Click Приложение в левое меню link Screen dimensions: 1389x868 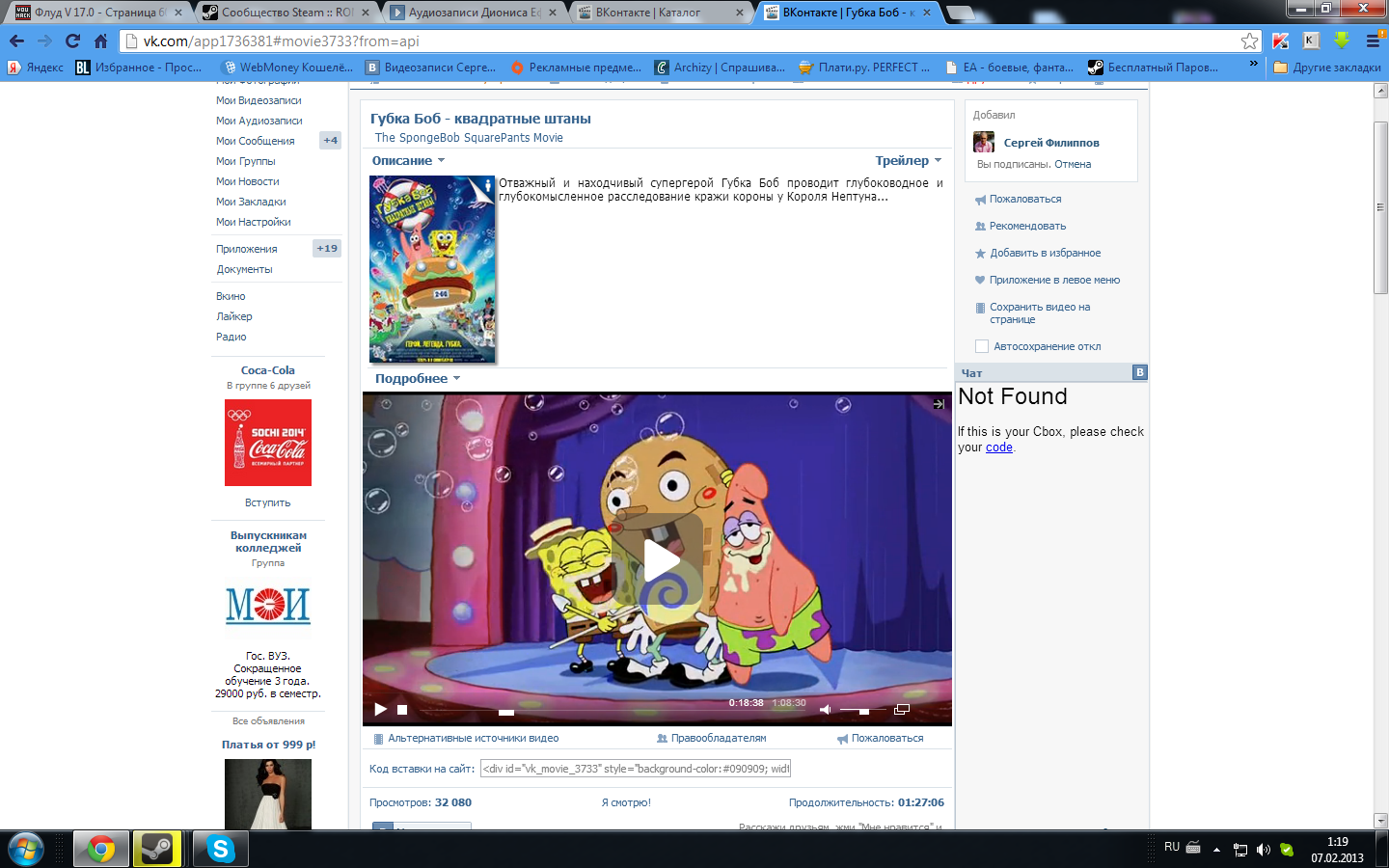[x=1054, y=280]
